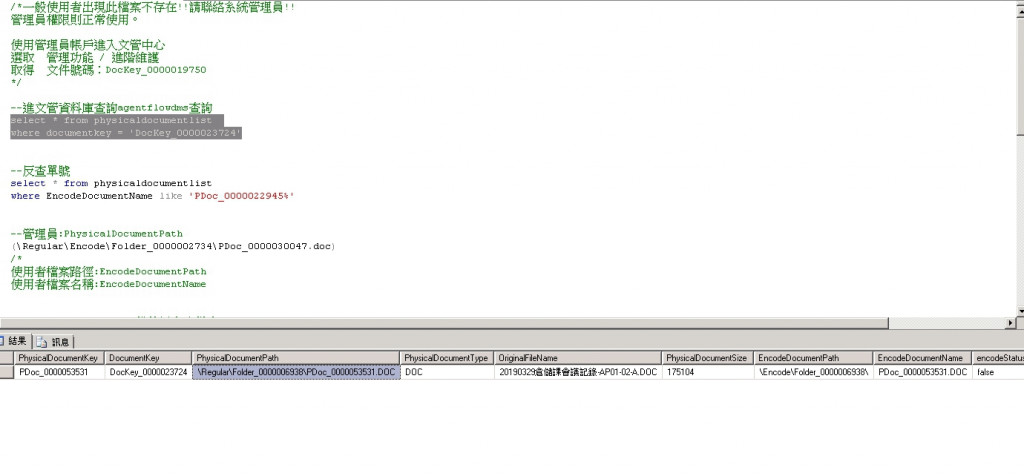Click the cell PDoc_0000053531 under PhysicalDocumentKey
Screen dimensions: 1024x476
click(x=59, y=372)
